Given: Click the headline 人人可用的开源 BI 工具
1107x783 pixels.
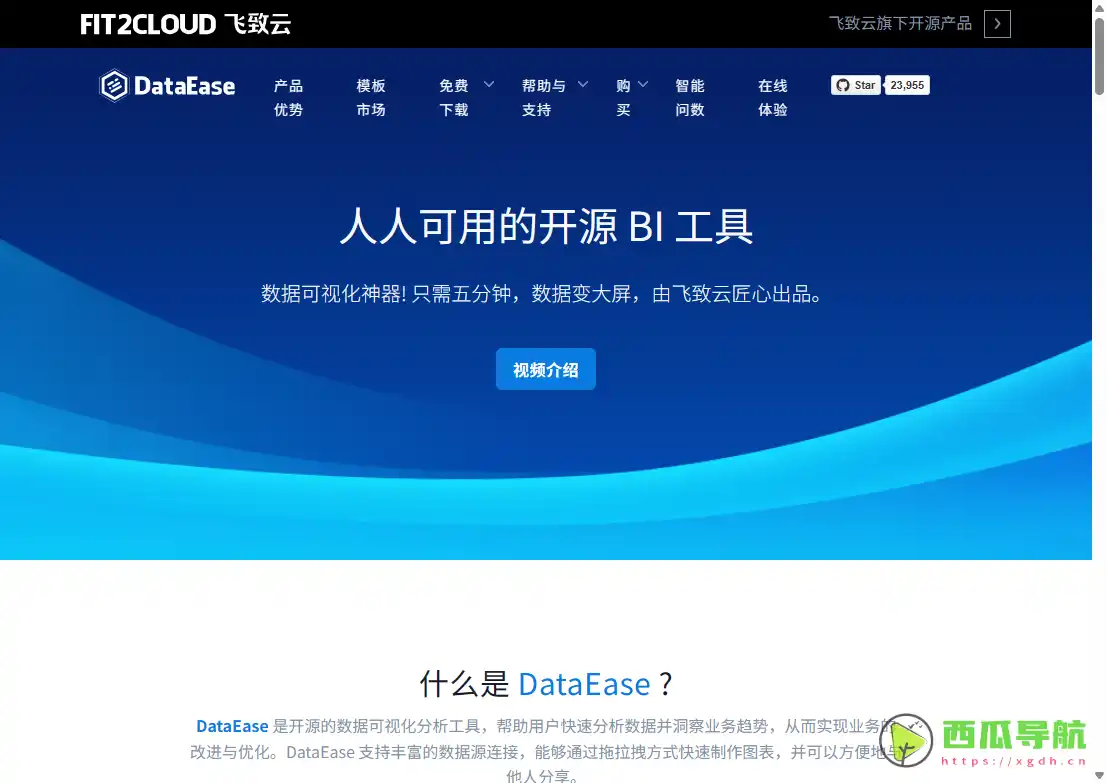Looking at the screenshot, I should (x=546, y=227).
